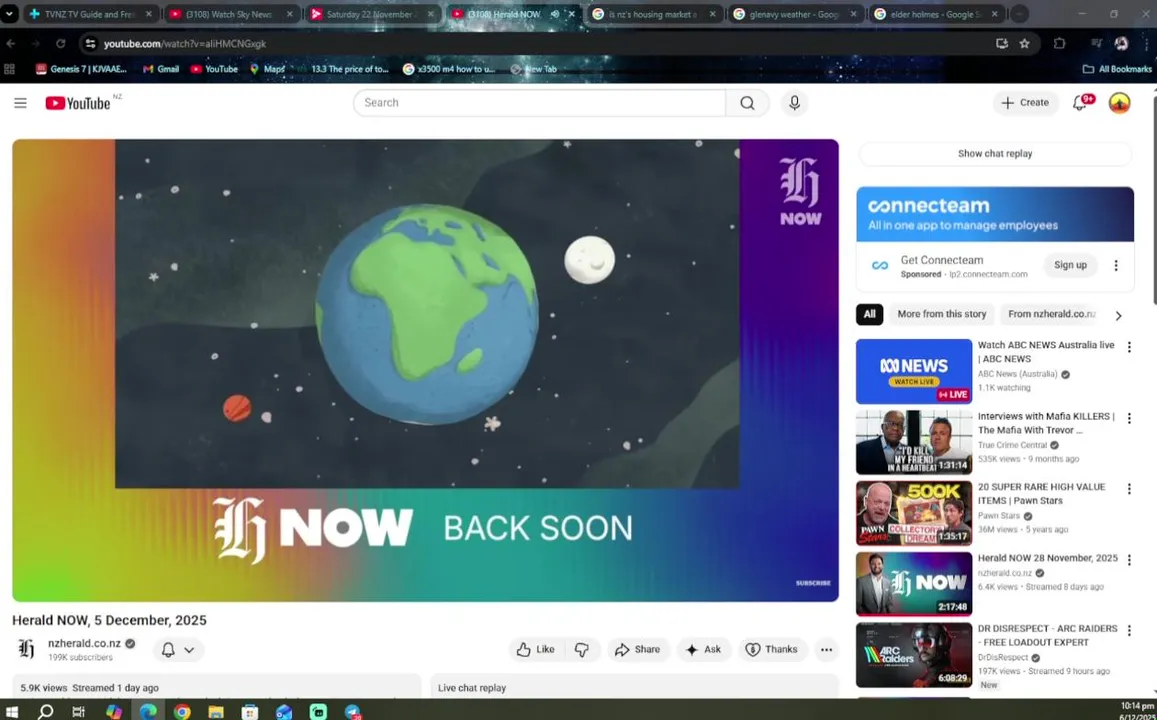Toggle notification bell for nzherald.co.nz
The height and width of the screenshot is (720, 1157).
[x=168, y=650]
